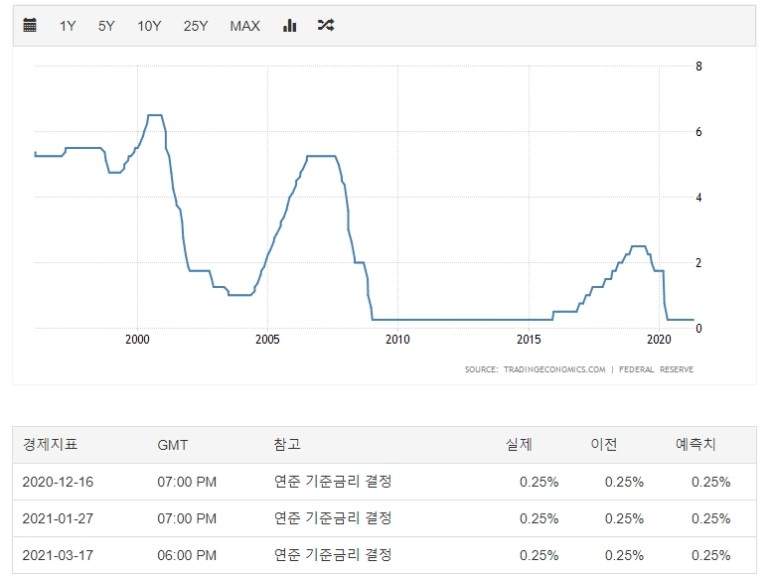773x574 pixels.
Task: Select the 2021-03-17 date cell
Action: pyautogui.click(x=58, y=555)
